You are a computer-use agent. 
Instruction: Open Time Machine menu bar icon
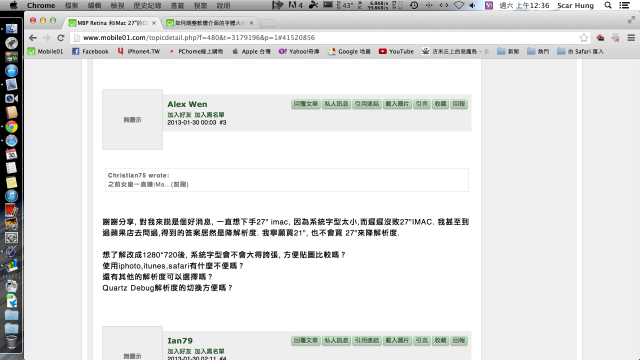414,5
